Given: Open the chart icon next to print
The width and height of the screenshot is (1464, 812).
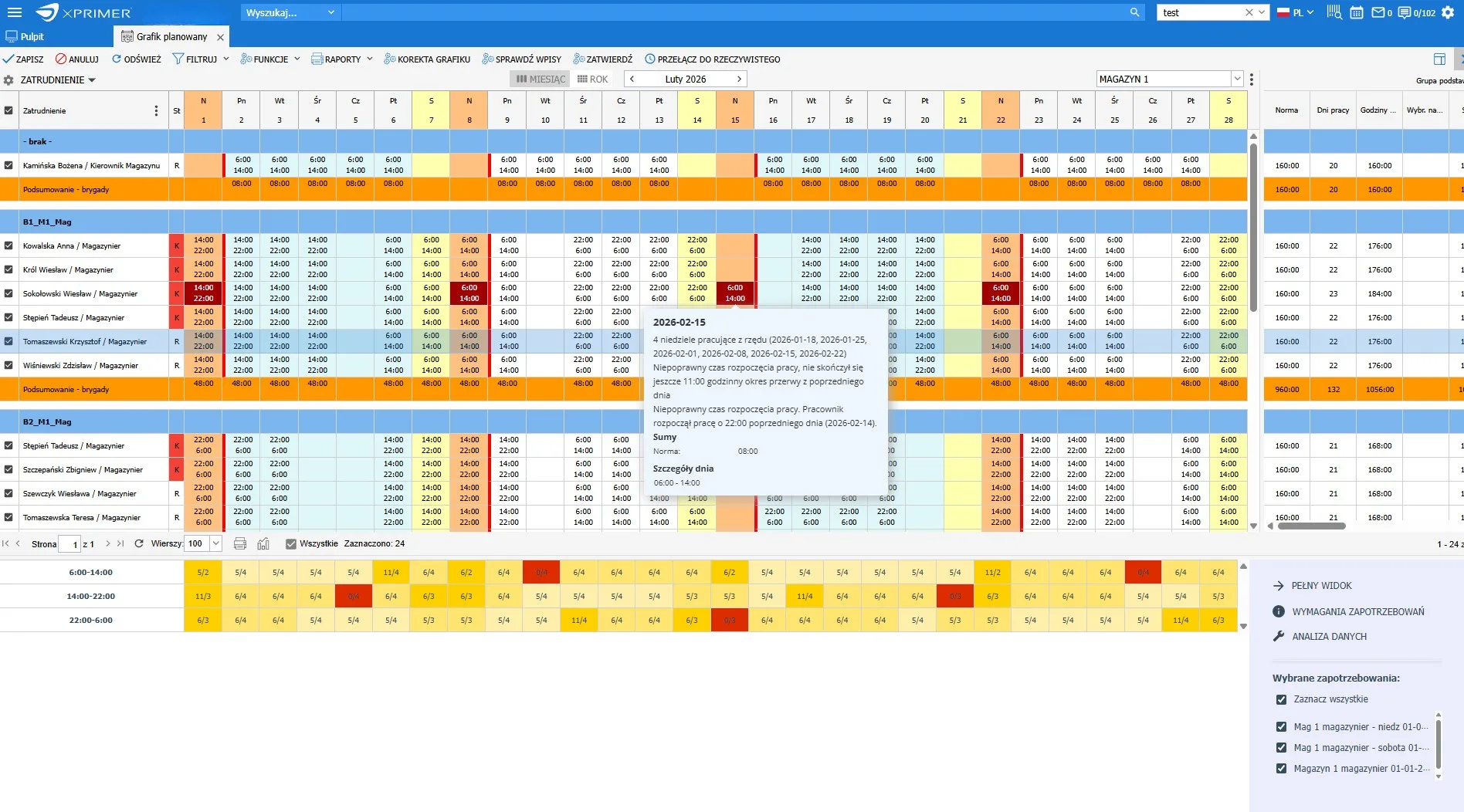Looking at the screenshot, I should click(263, 543).
